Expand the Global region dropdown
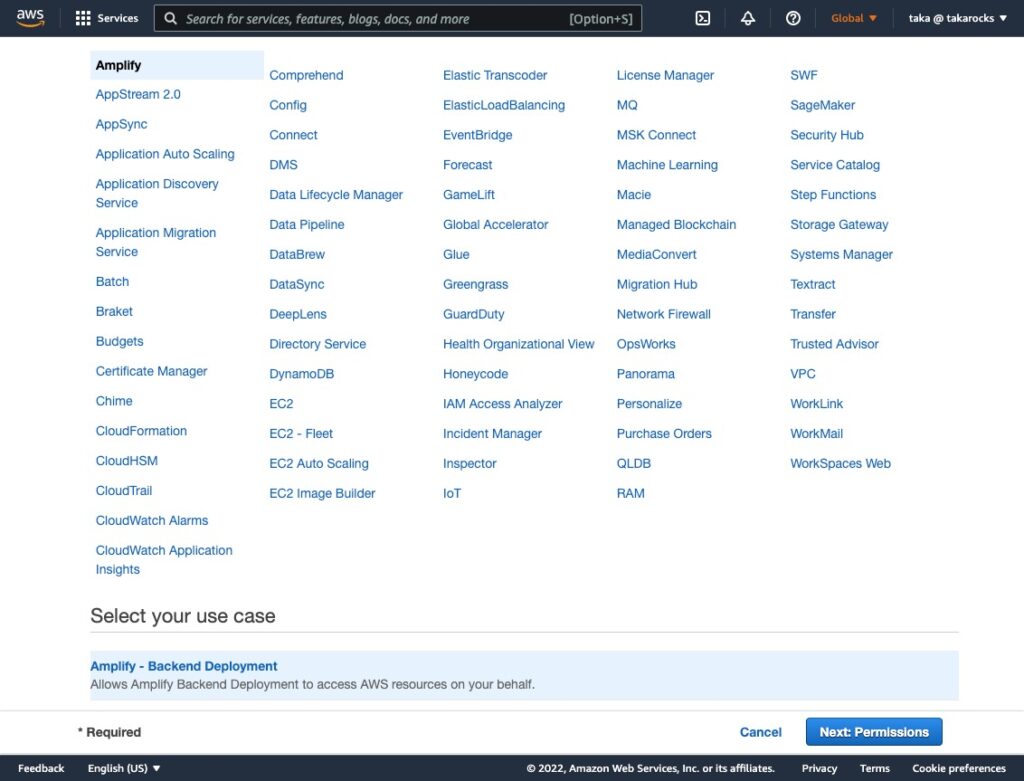This screenshot has width=1024, height=781. pos(854,18)
